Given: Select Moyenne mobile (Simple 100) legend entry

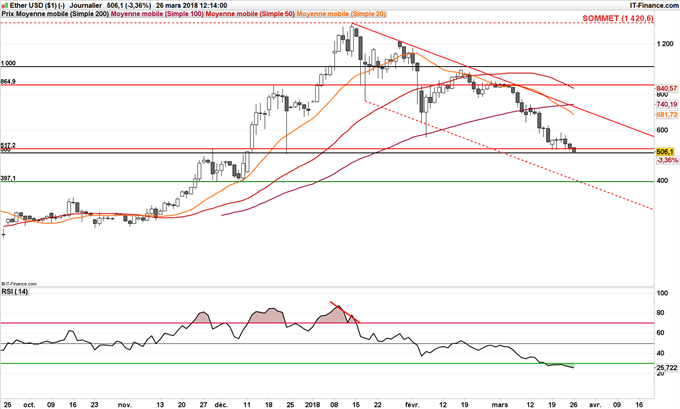Looking at the screenshot, I should 158,14.
